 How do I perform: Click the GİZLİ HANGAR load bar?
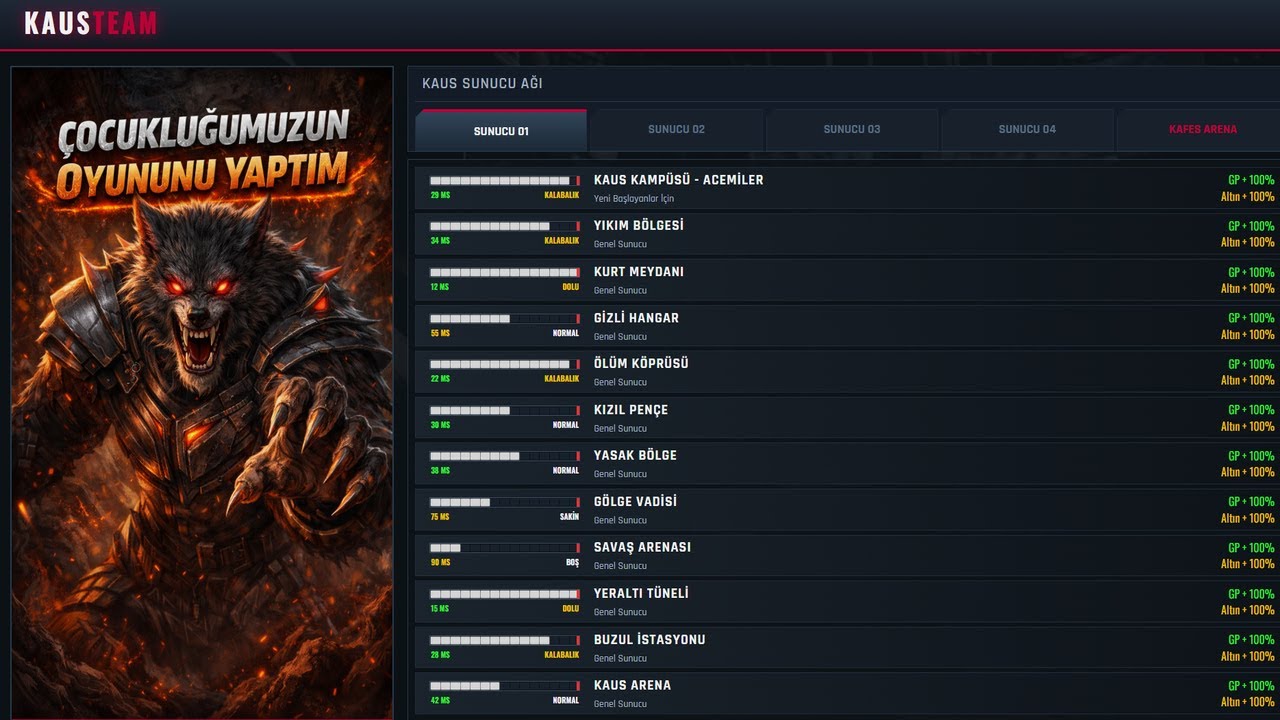505,318
